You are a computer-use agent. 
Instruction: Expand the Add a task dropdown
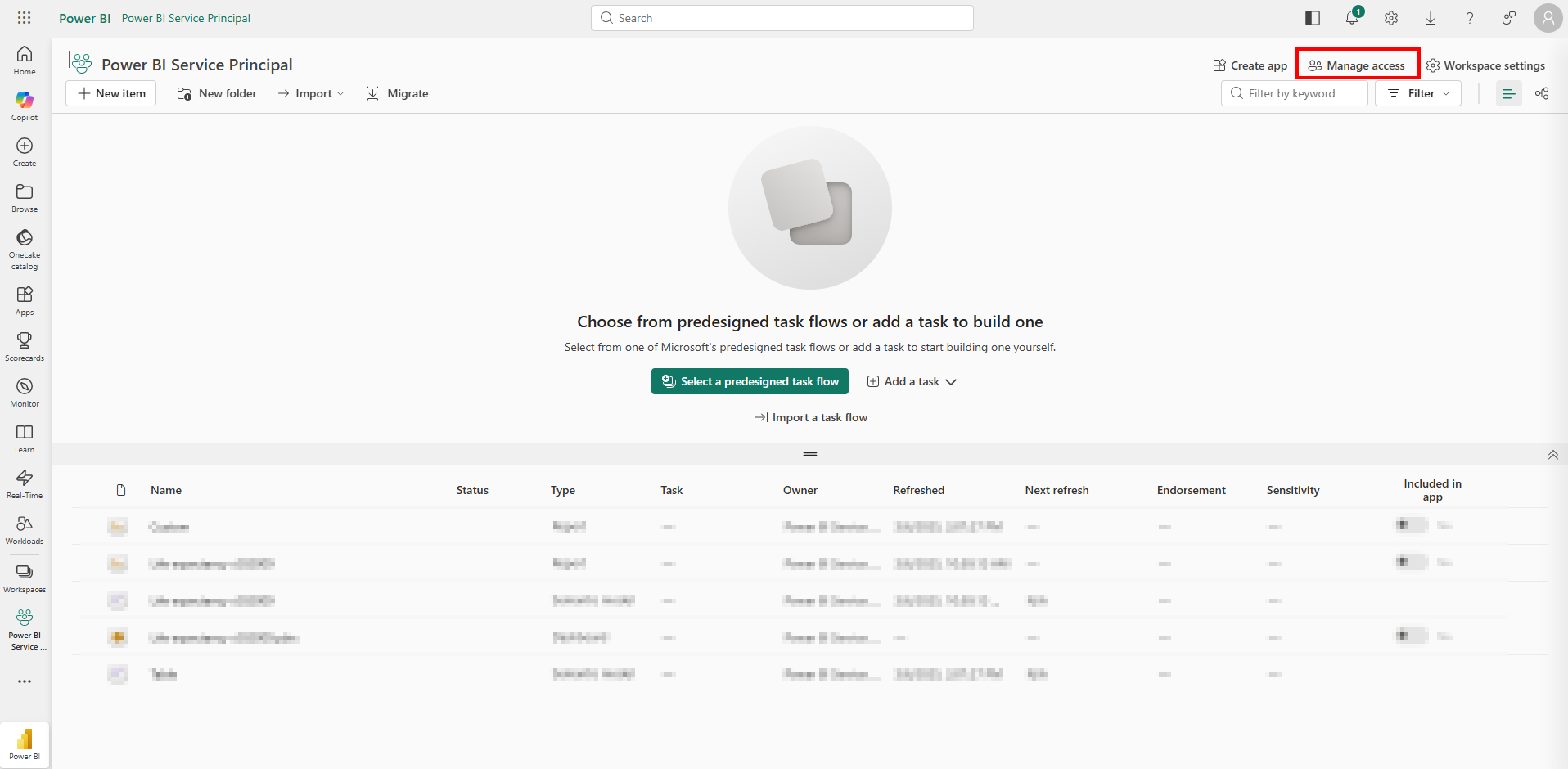tap(912, 382)
